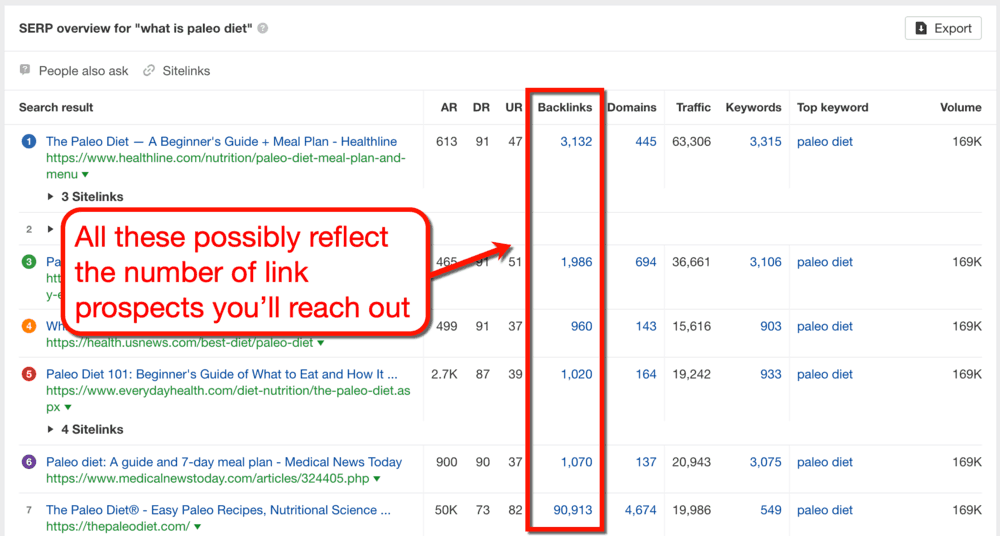Click the red position 5 badge
Viewport: 1000px width, 536px height.
point(29,374)
